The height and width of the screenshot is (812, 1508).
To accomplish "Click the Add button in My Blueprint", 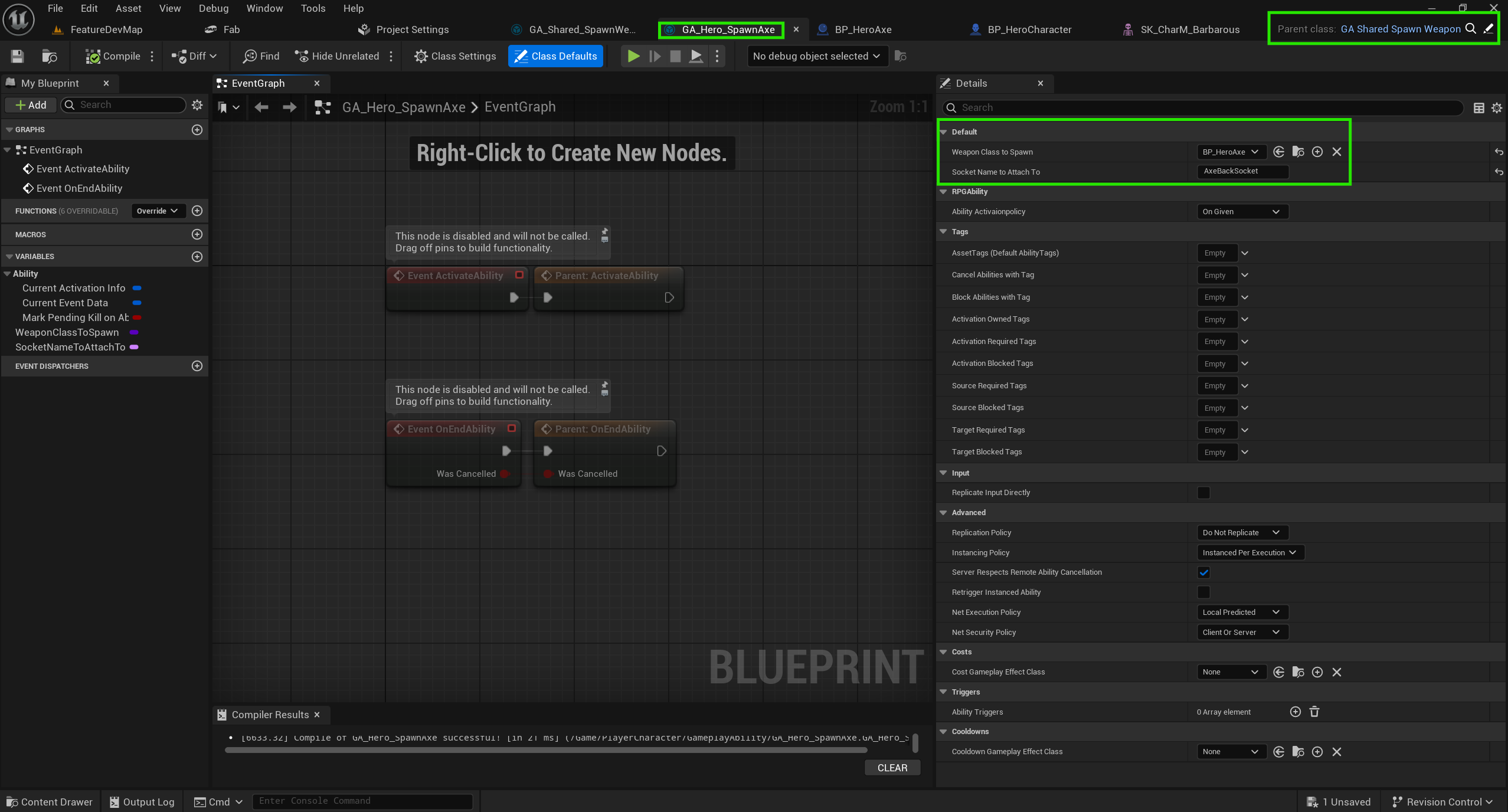I will click(x=31, y=105).
